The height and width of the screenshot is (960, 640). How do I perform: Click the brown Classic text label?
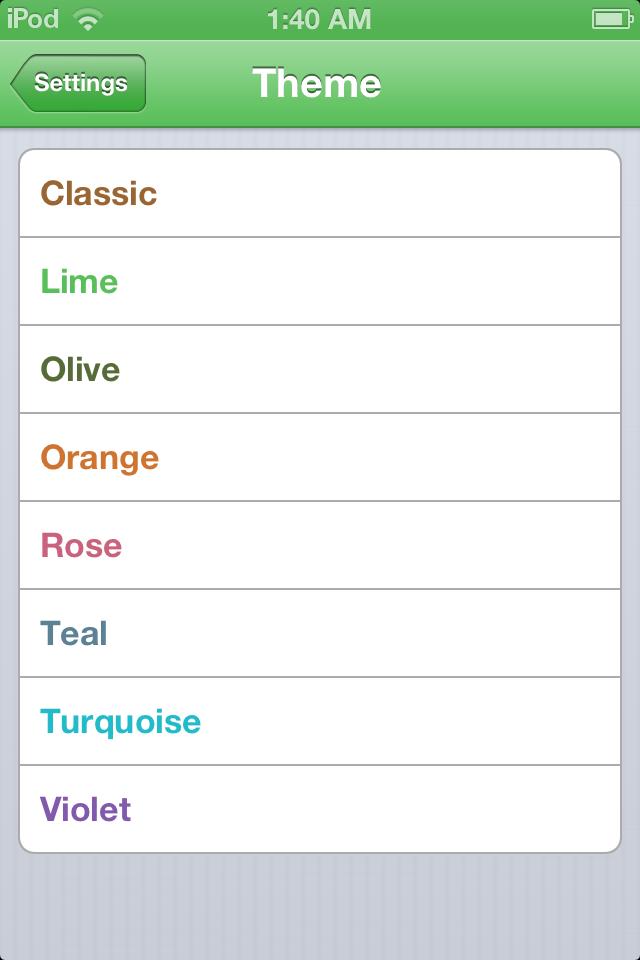[x=99, y=193]
